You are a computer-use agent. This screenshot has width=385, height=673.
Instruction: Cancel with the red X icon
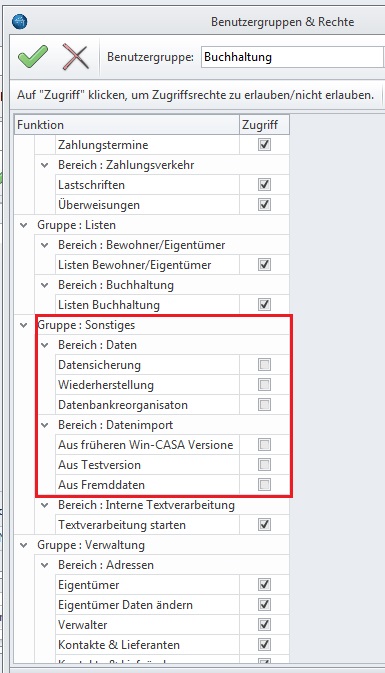coord(76,57)
